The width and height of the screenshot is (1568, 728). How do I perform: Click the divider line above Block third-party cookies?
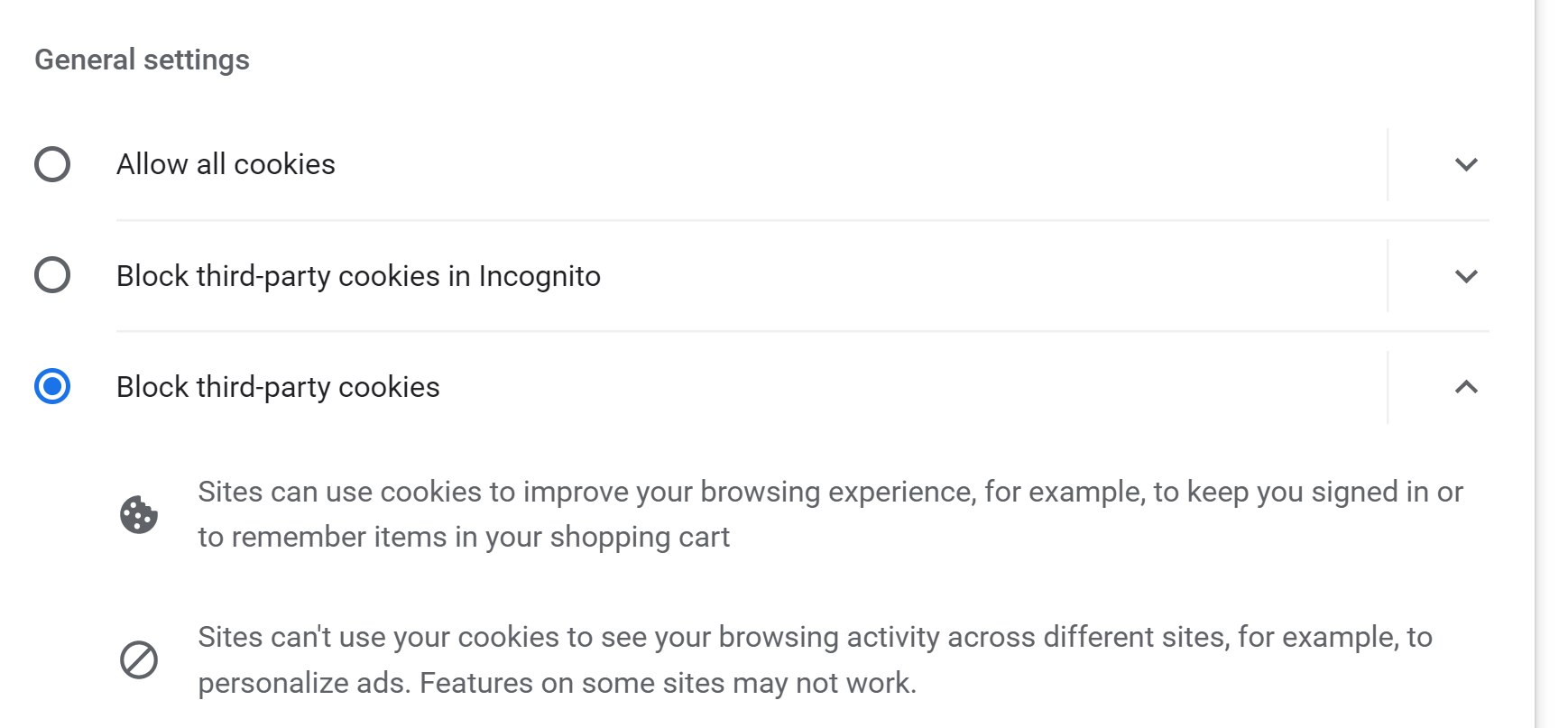[802, 331]
